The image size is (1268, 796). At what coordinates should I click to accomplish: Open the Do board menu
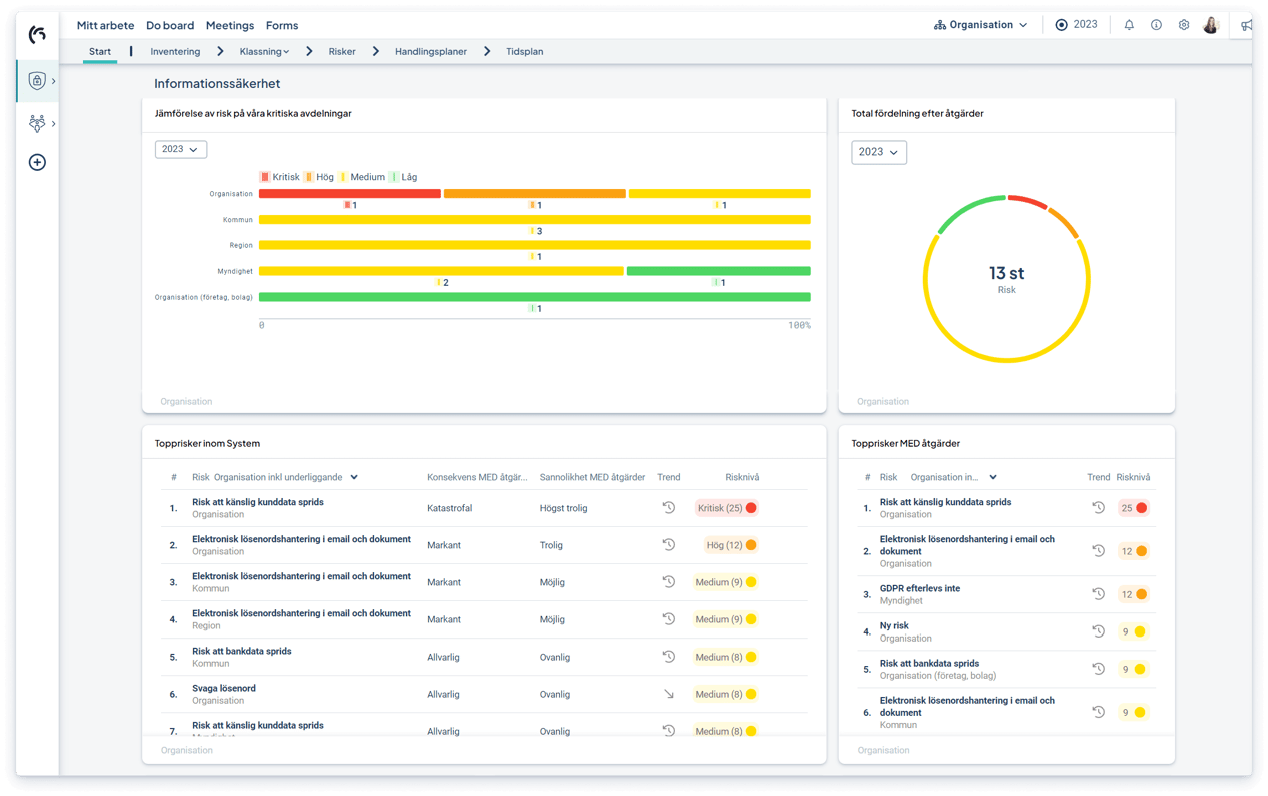coord(170,25)
